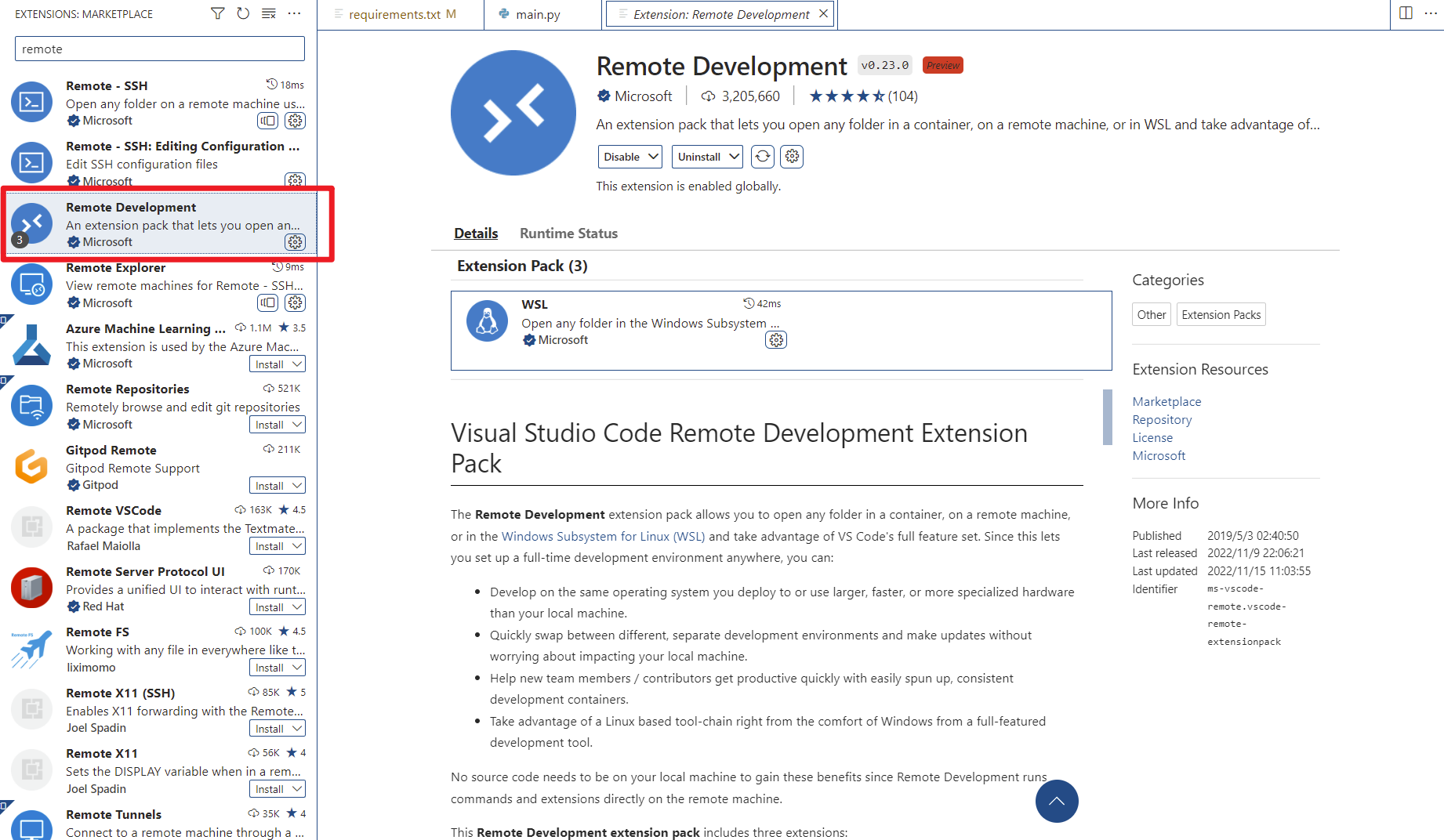Open manage gear for Remote - SSH
This screenshot has width=1444, height=840.
click(x=295, y=121)
